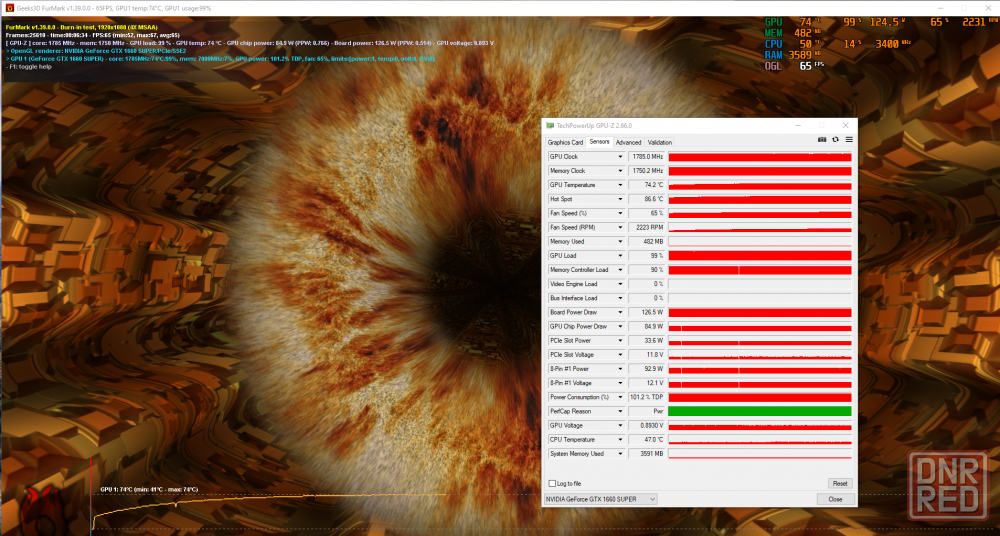
Task: Open the 8-Pin #1 Power dropdown
Action: 619,369
